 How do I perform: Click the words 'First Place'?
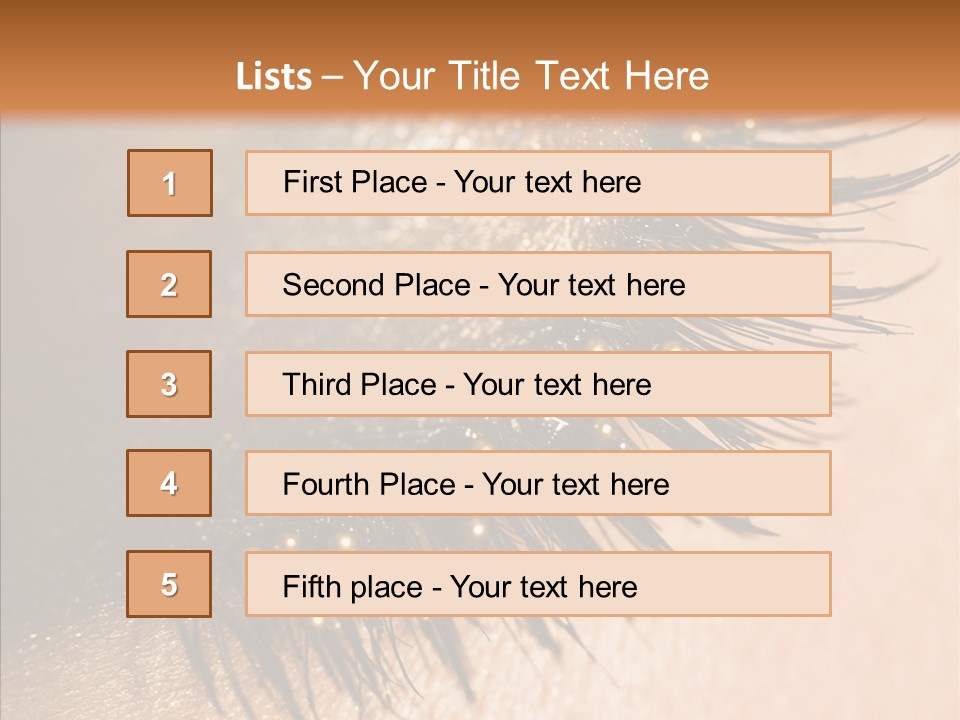355,182
